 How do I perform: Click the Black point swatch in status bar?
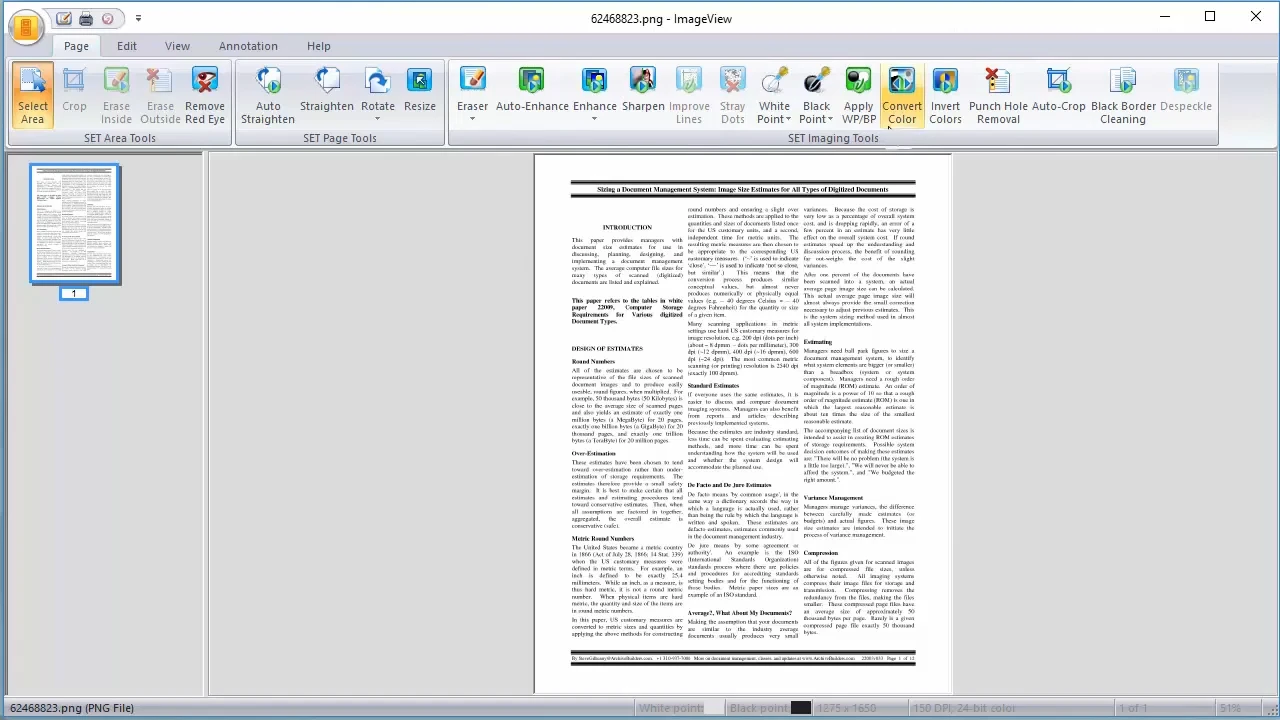[800, 708]
